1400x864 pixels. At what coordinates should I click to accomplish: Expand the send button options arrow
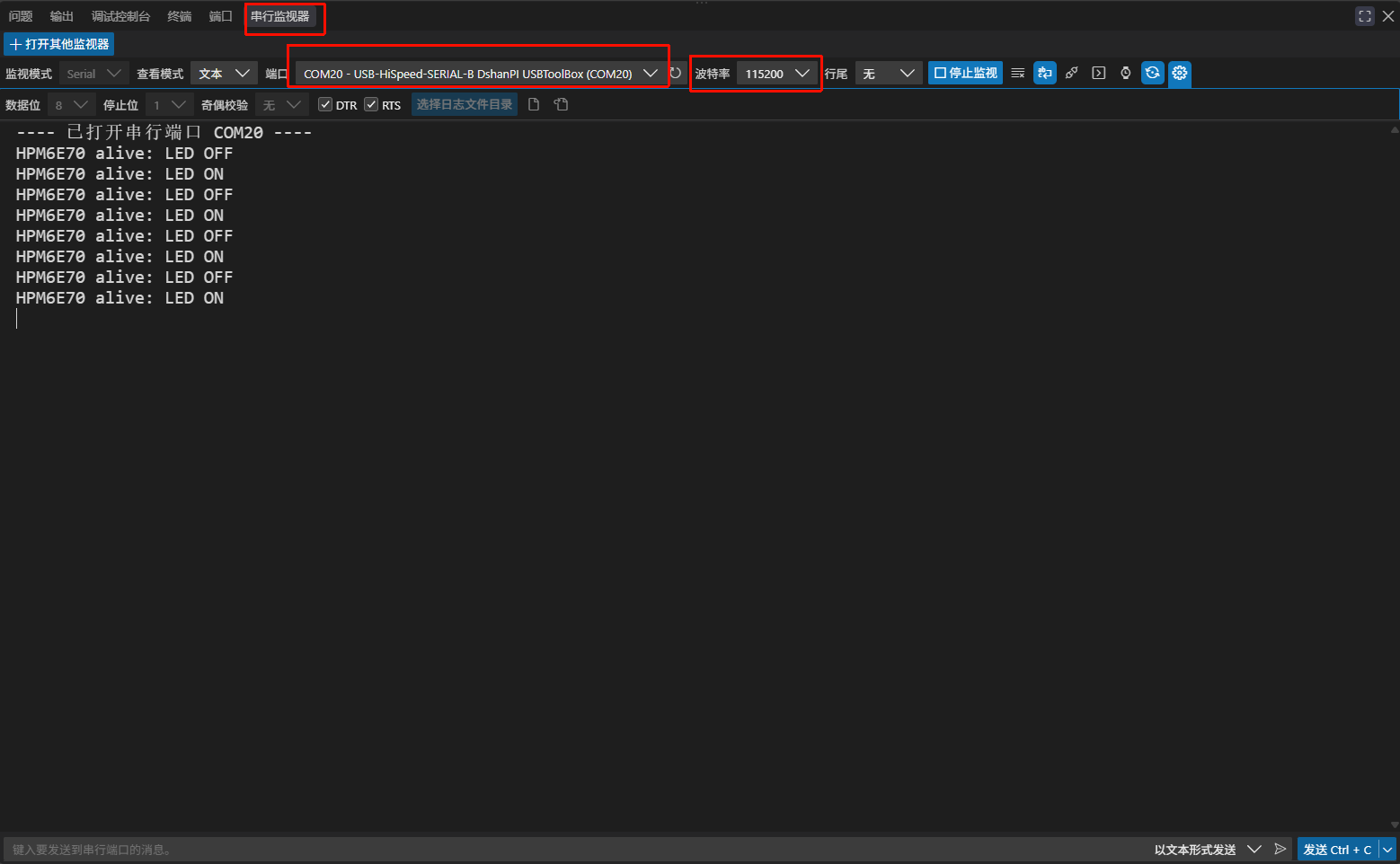[1388, 850]
